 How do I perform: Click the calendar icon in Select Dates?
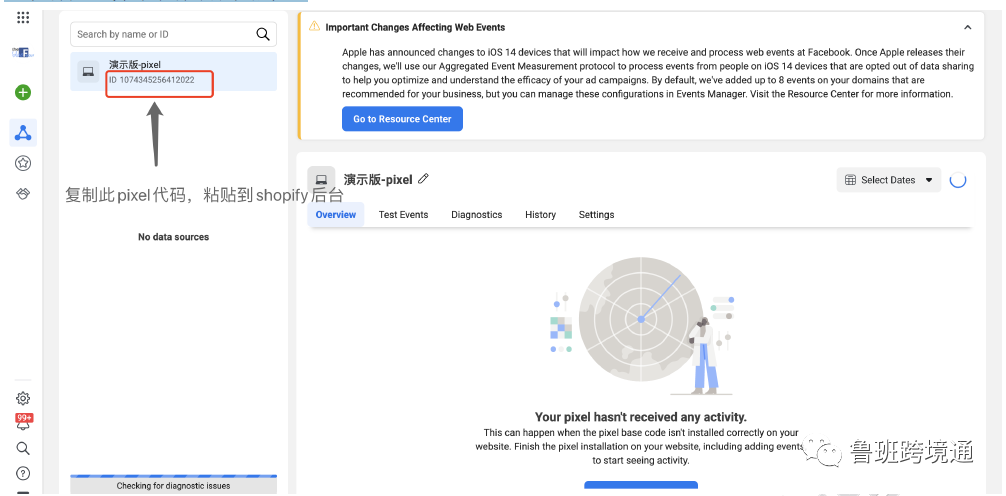[x=850, y=180]
